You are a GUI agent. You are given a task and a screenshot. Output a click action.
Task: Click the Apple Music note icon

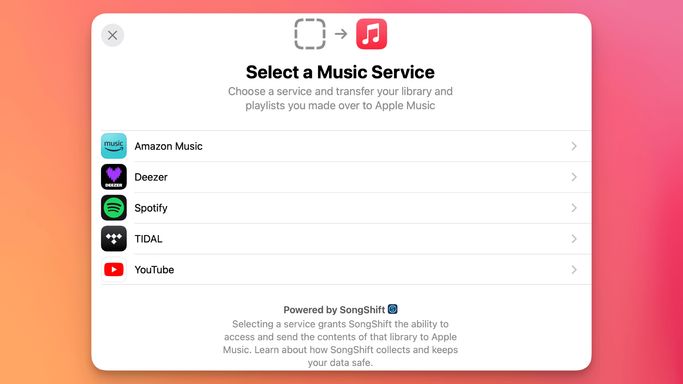tap(372, 34)
